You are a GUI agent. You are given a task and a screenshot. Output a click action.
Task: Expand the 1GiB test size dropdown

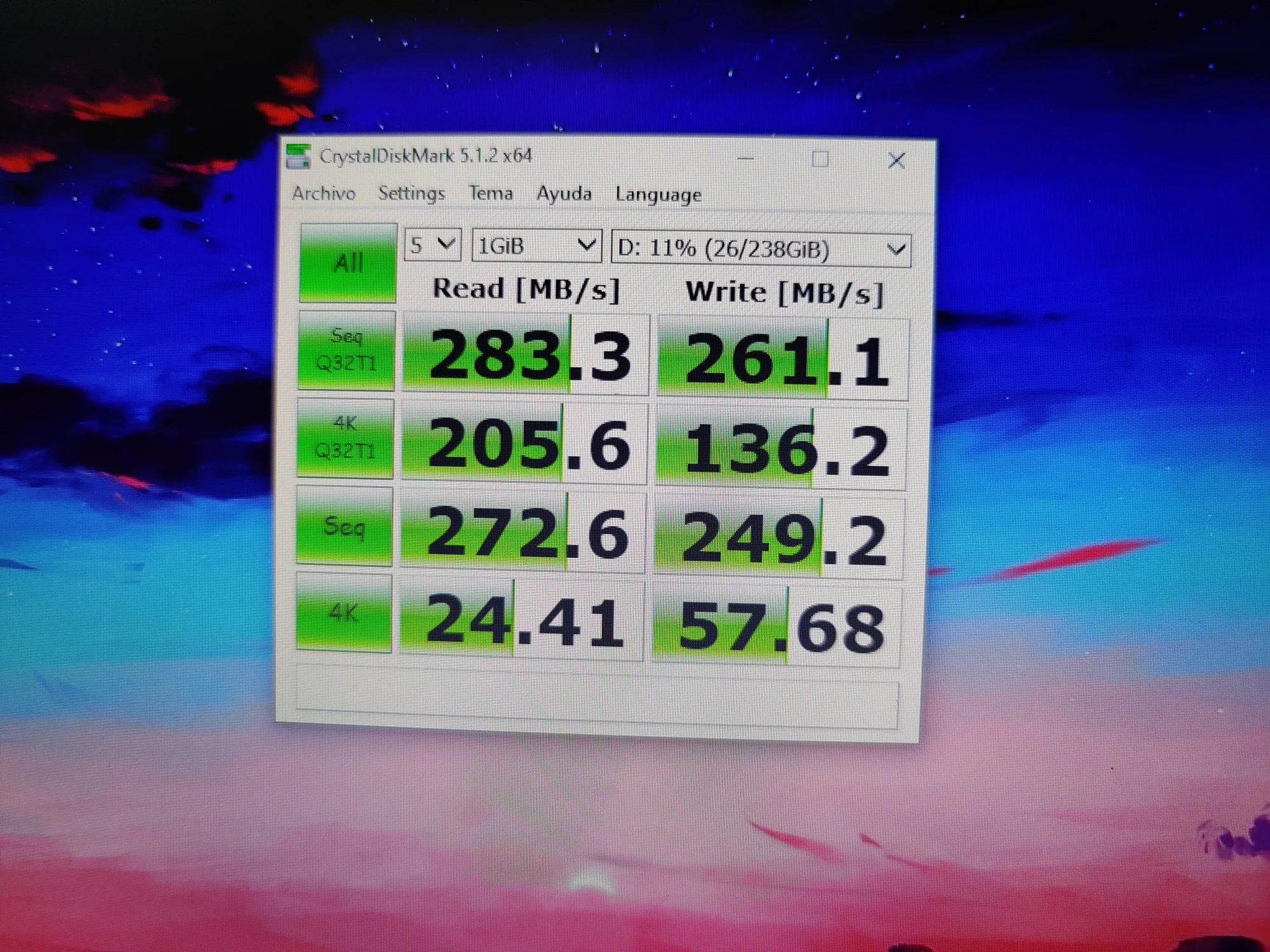[x=537, y=246]
